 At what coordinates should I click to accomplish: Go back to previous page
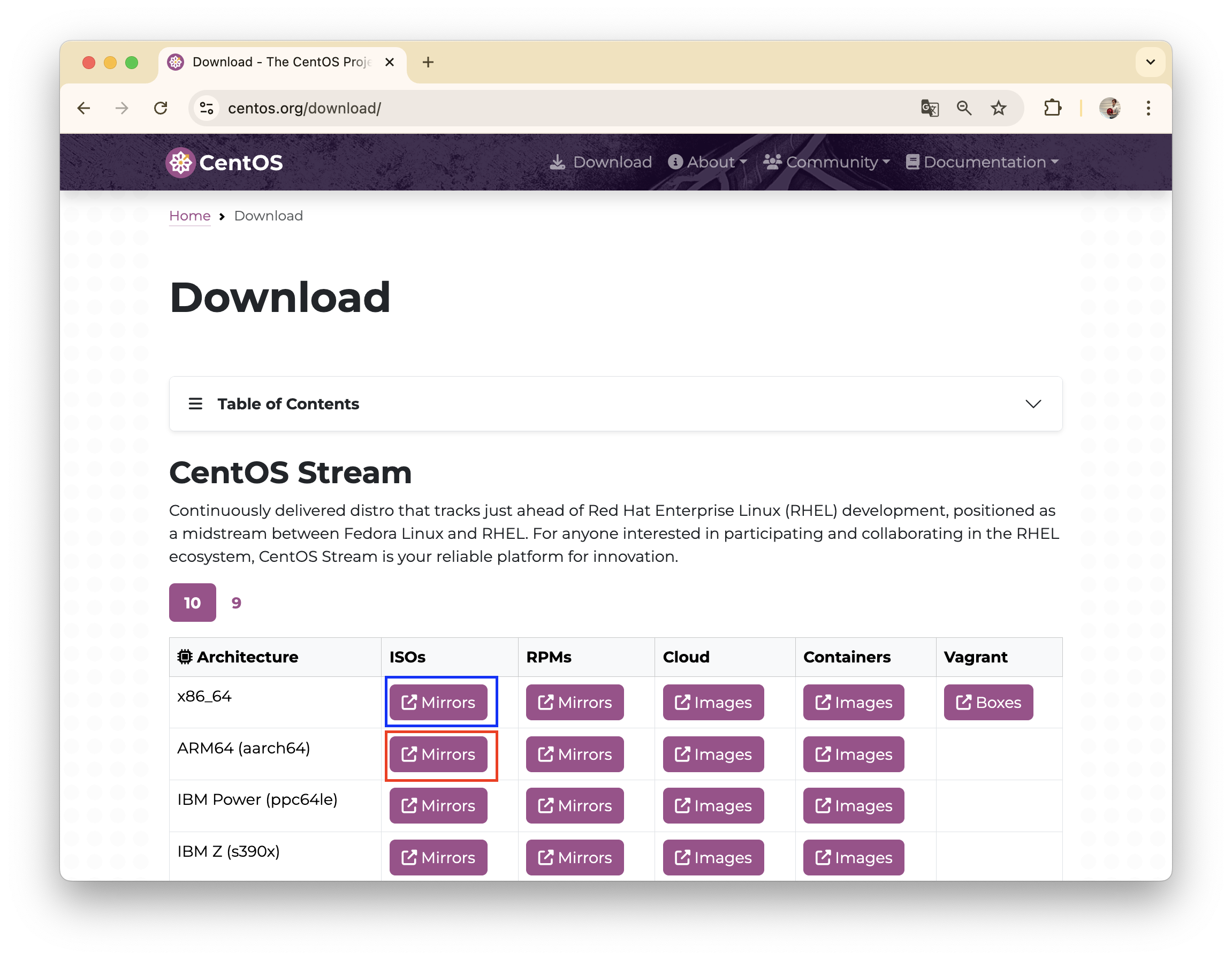point(83,108)
